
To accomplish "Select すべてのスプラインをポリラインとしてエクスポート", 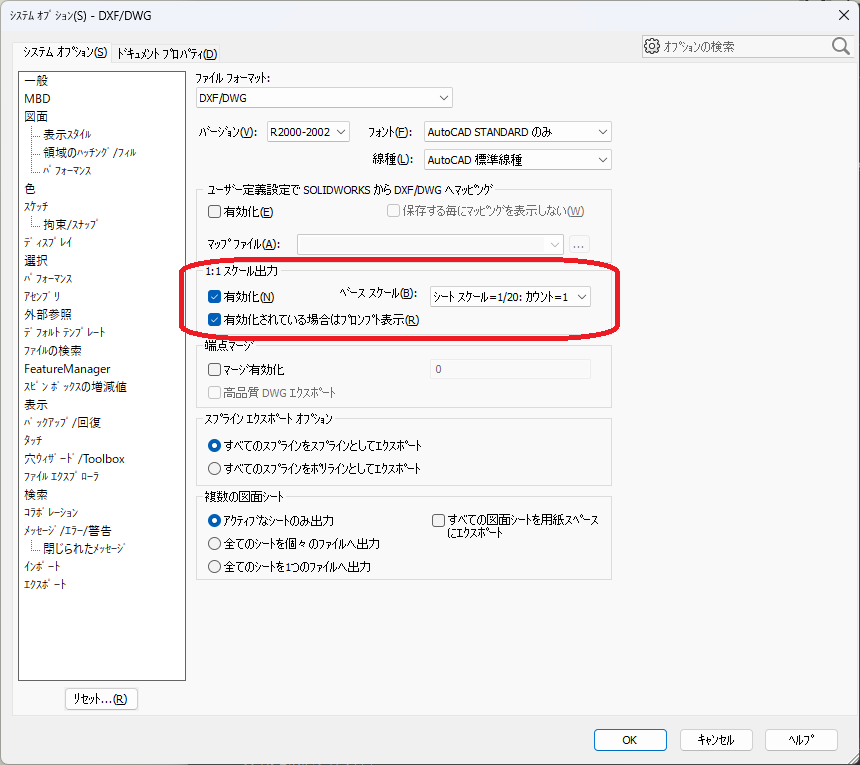I will point(213,468).
